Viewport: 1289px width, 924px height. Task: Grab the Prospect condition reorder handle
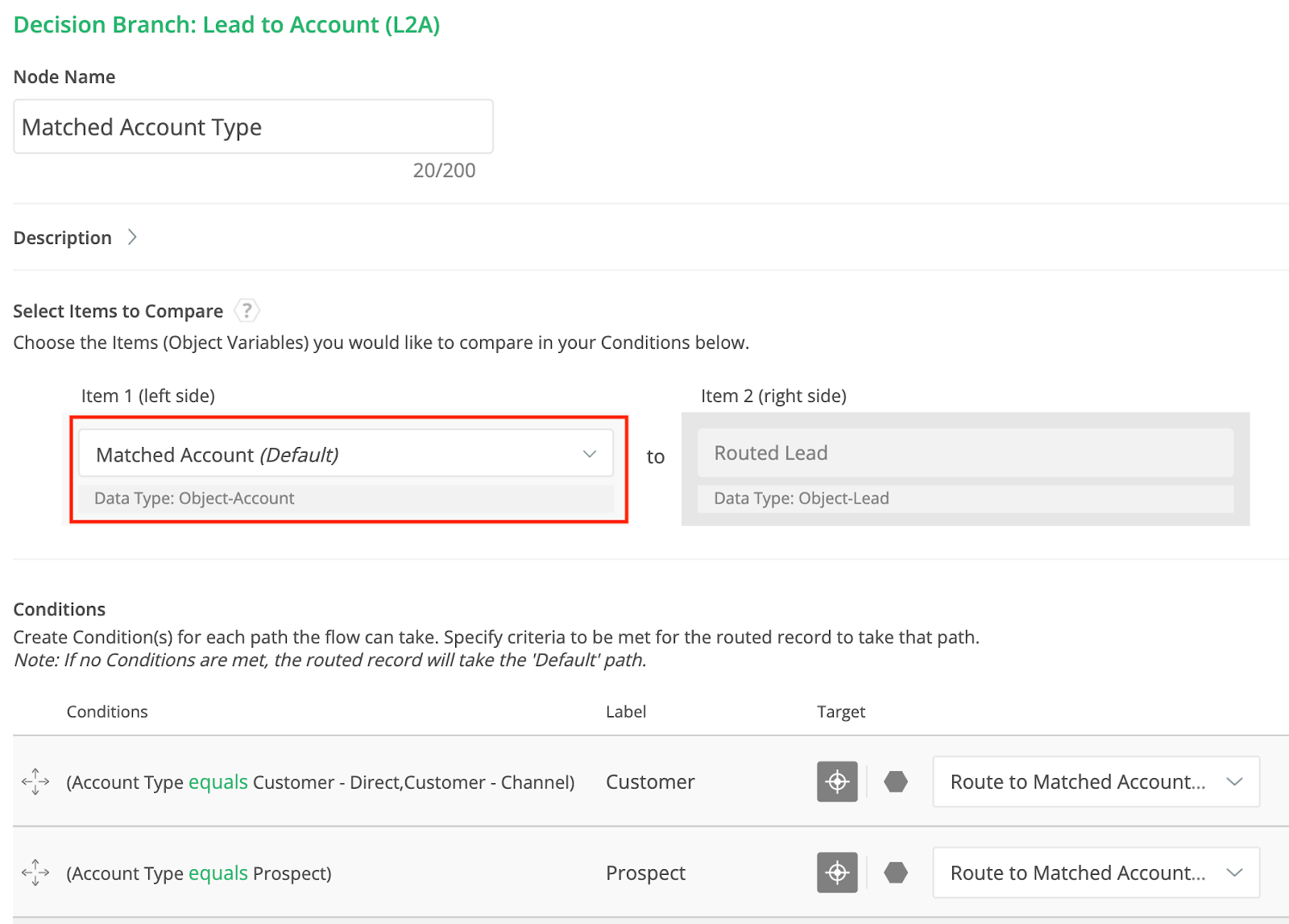click(35, 872)
